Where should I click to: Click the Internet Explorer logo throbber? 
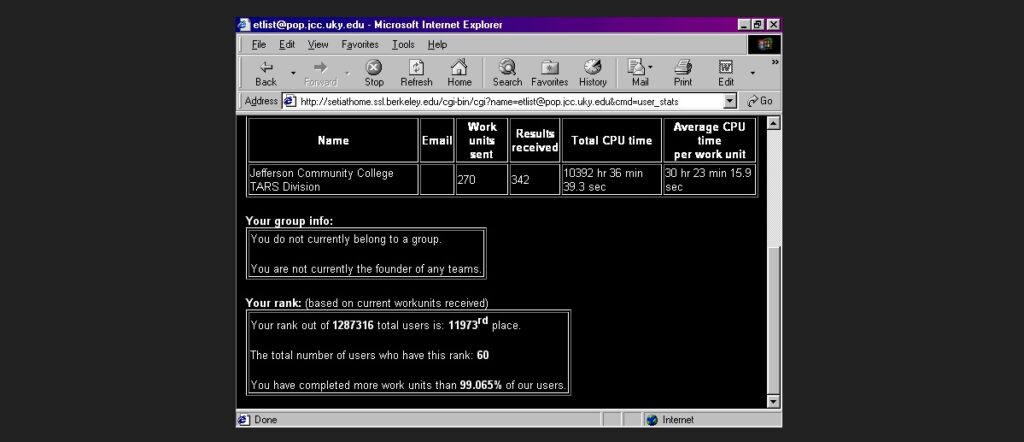tap(764, 44)
